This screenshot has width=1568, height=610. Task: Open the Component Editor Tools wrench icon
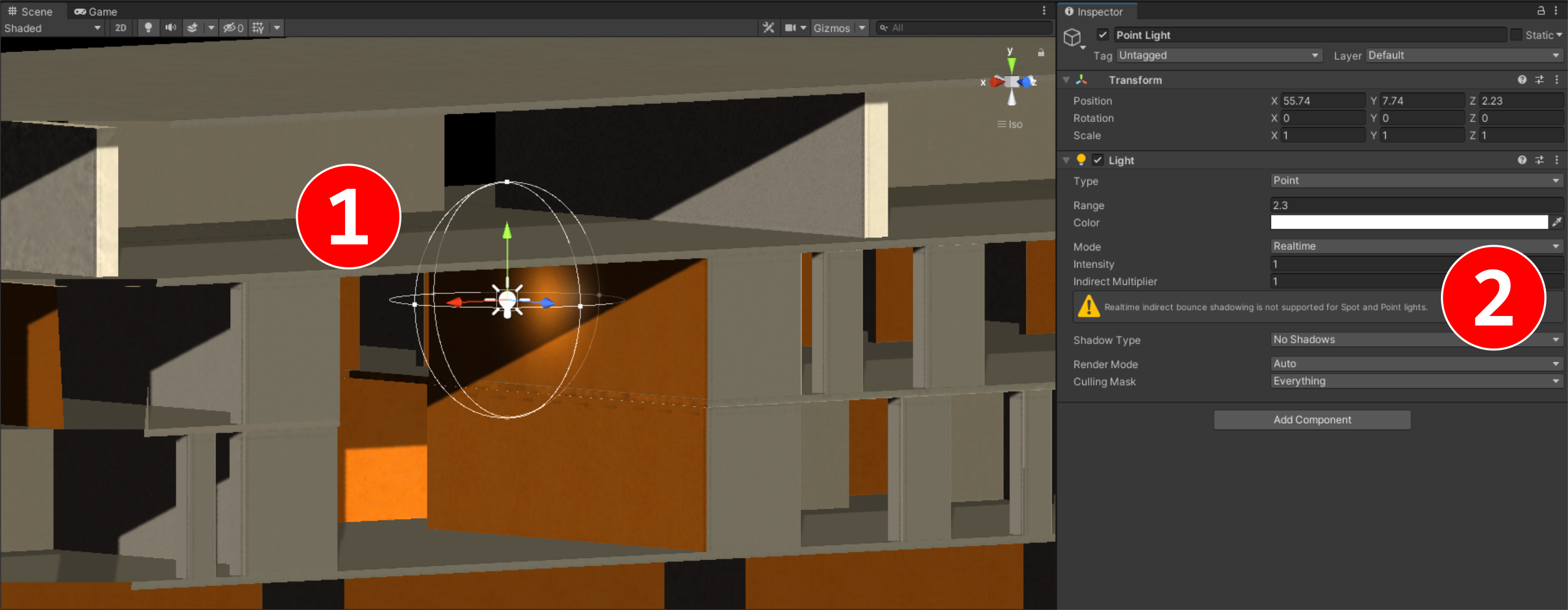768,28
